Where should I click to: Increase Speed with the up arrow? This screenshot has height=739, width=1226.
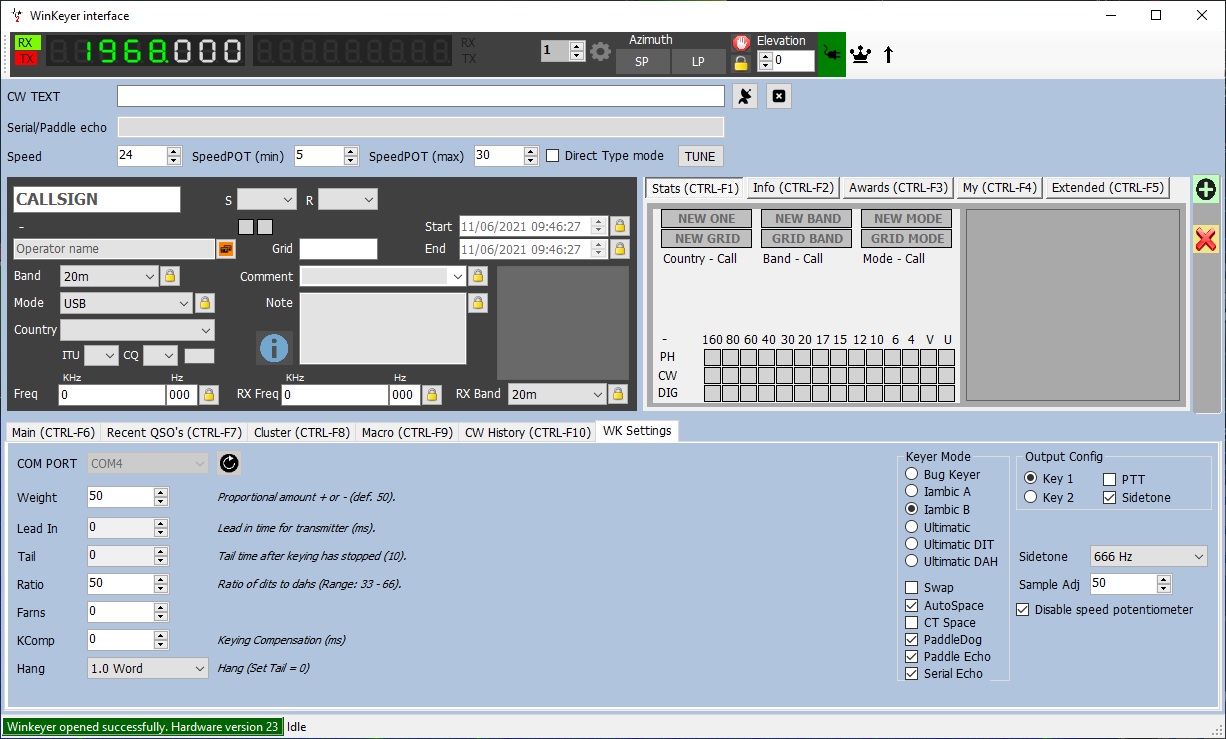click(174, 151)
